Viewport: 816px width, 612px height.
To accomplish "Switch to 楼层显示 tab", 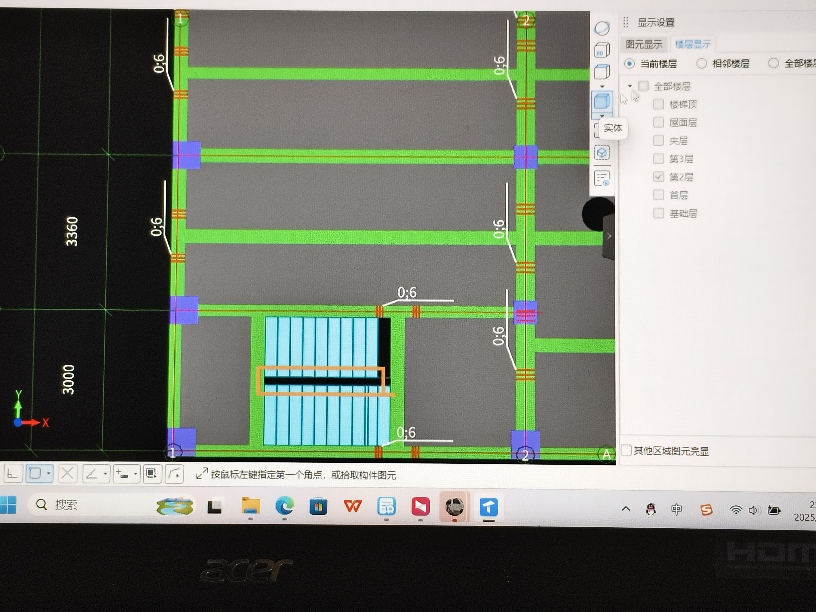I will (x=692, y=44).
